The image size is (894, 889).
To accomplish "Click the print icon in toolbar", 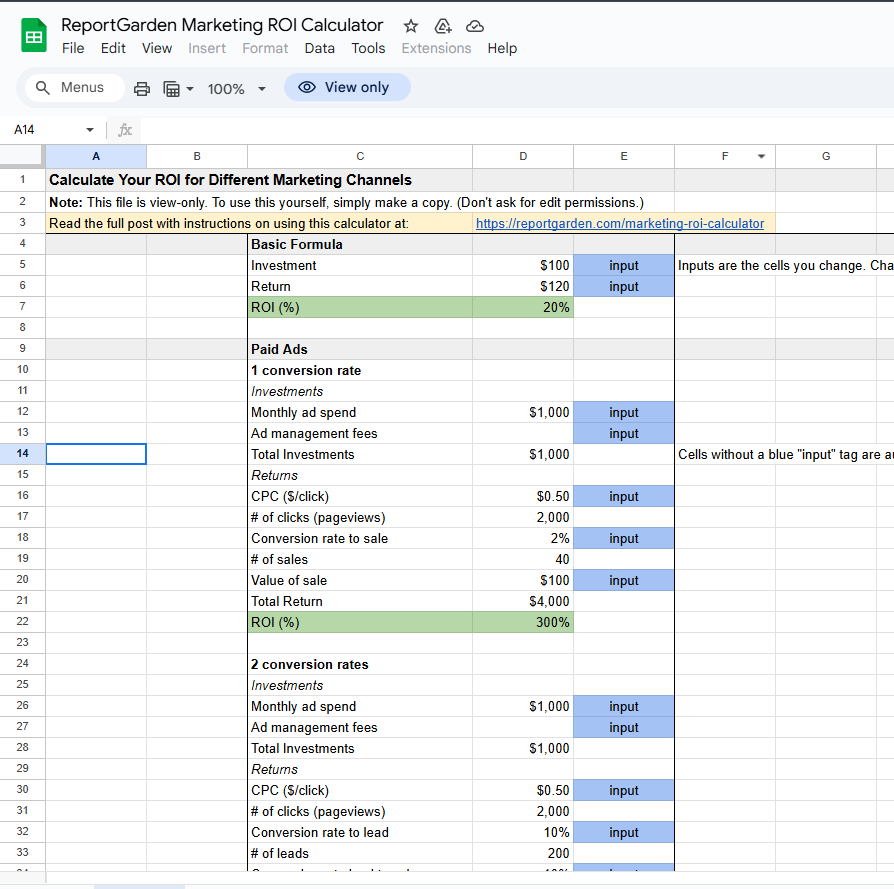I will 142,88.
